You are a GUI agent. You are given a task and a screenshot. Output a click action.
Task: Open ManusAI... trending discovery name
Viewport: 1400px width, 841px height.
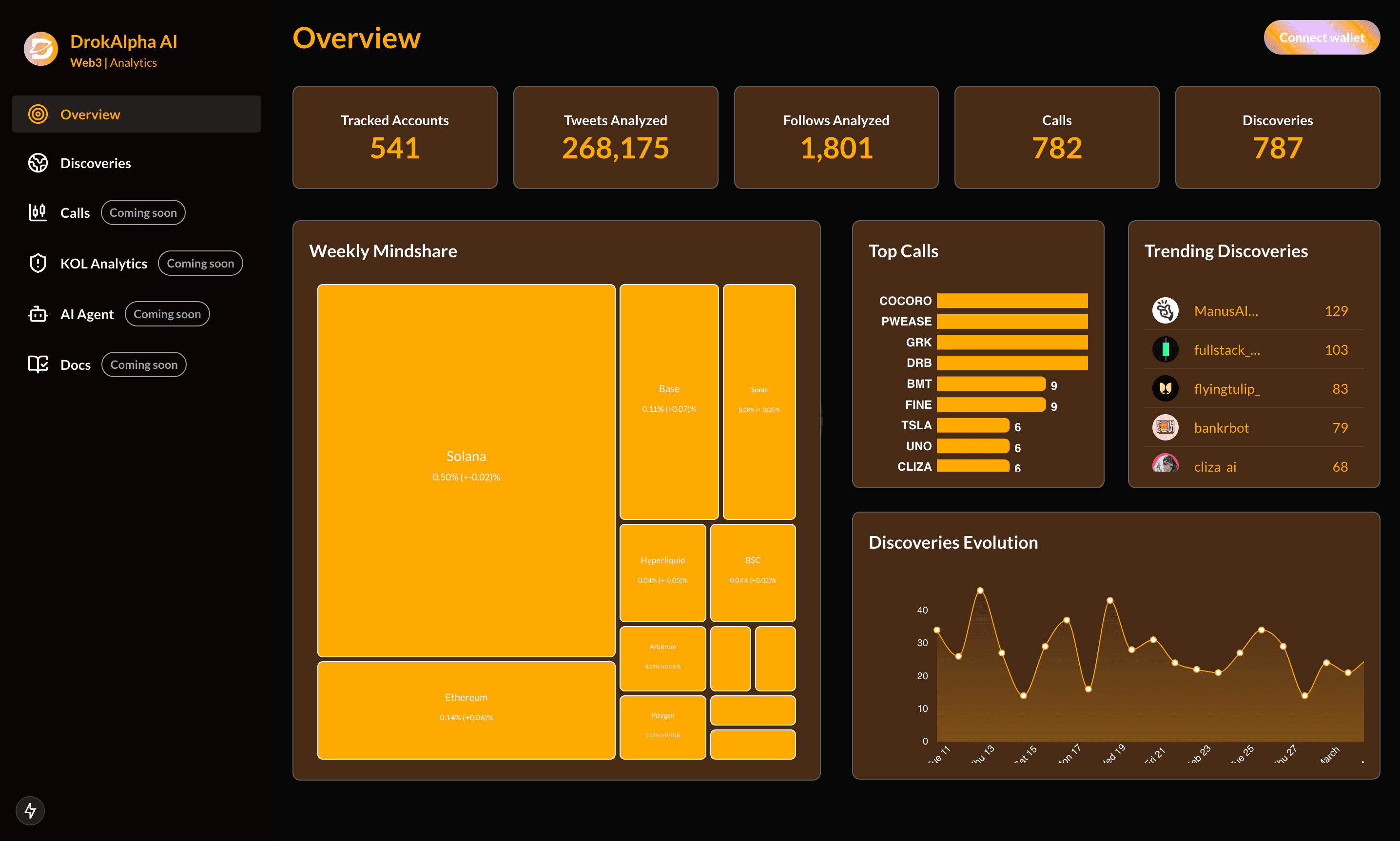point(1226,310)
